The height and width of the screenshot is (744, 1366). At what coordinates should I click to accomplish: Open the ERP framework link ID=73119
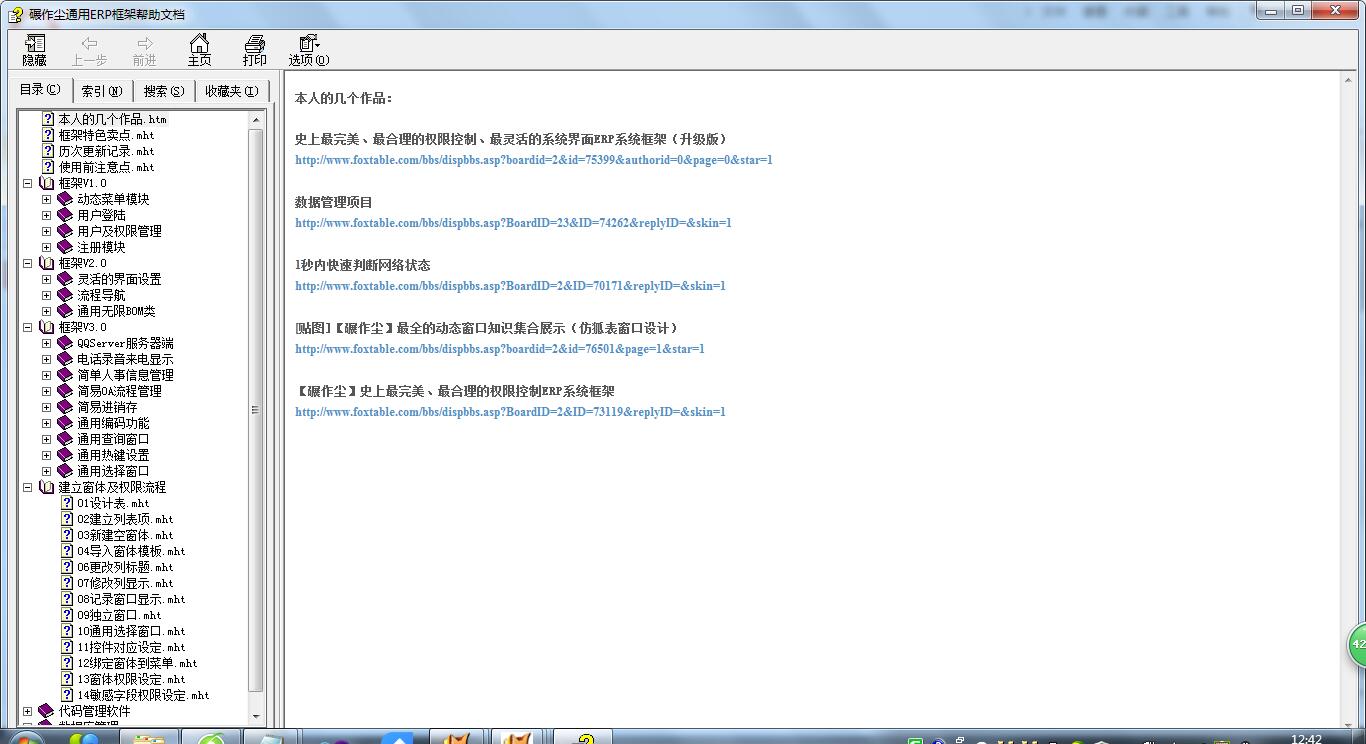(x=510, y=412)
